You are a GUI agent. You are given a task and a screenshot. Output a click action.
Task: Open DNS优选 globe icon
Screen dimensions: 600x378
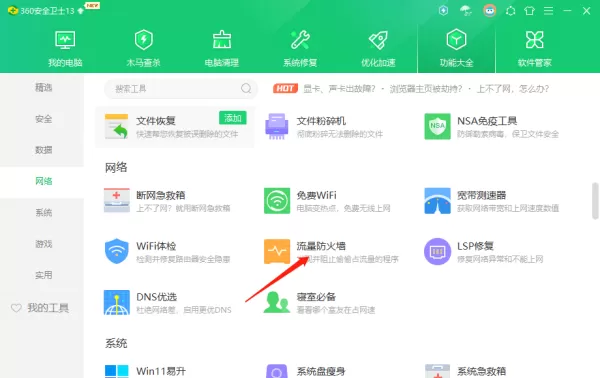pyautogui.click(x=117, y=302)
